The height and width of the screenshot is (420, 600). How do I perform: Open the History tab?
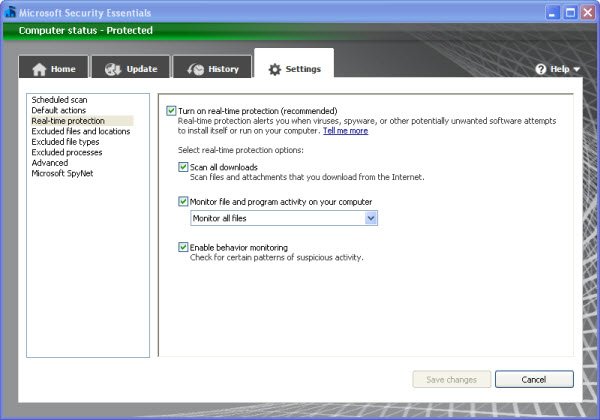(212, 67)
